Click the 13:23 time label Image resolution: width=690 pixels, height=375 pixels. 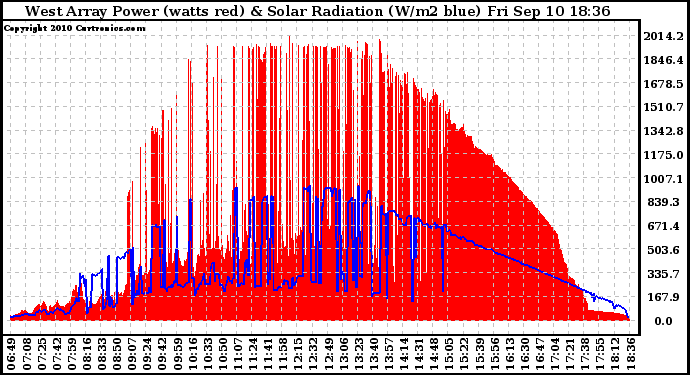tap(358, 353)
